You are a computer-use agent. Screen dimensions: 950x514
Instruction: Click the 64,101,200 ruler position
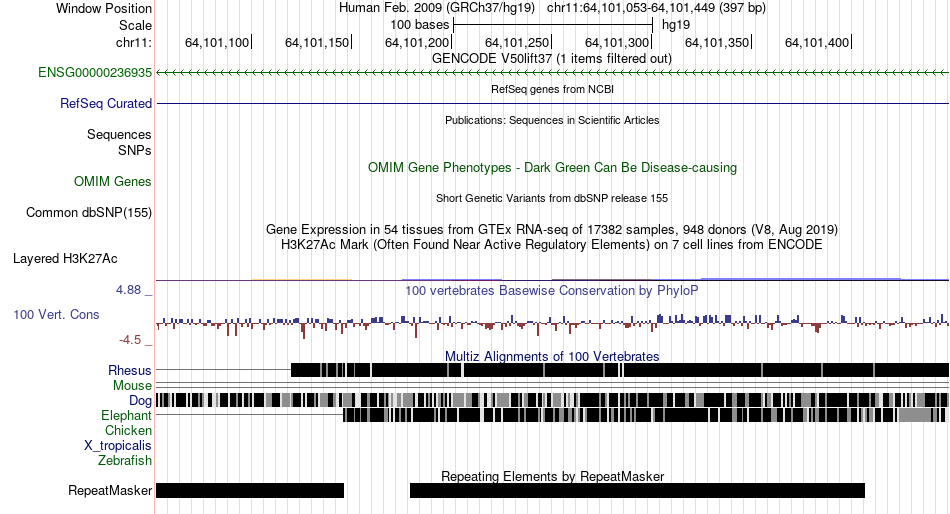417,42
